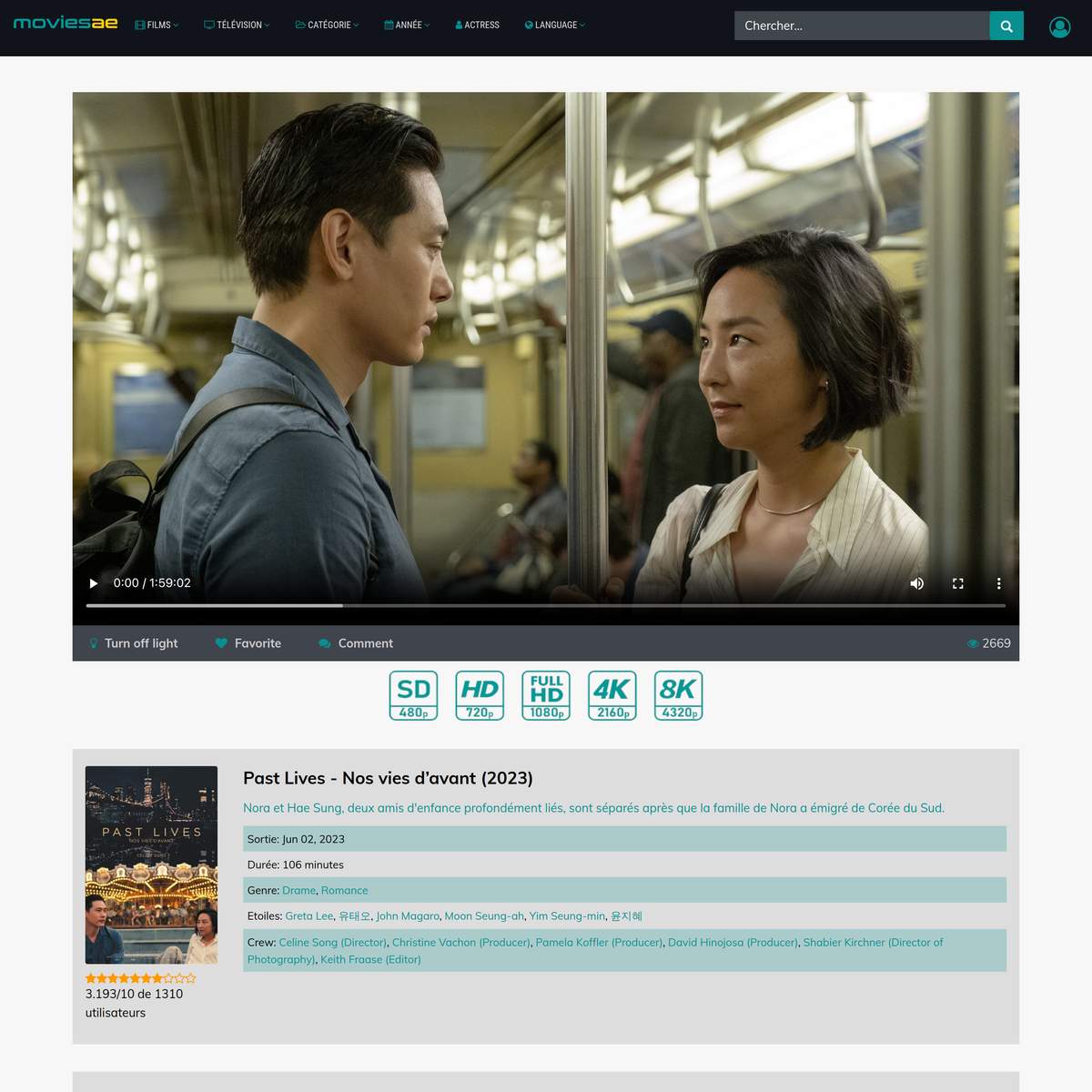Screen dimensions: 1092x1092
Task: Open 윤지혜 actor link
Action: click(626, 916)
